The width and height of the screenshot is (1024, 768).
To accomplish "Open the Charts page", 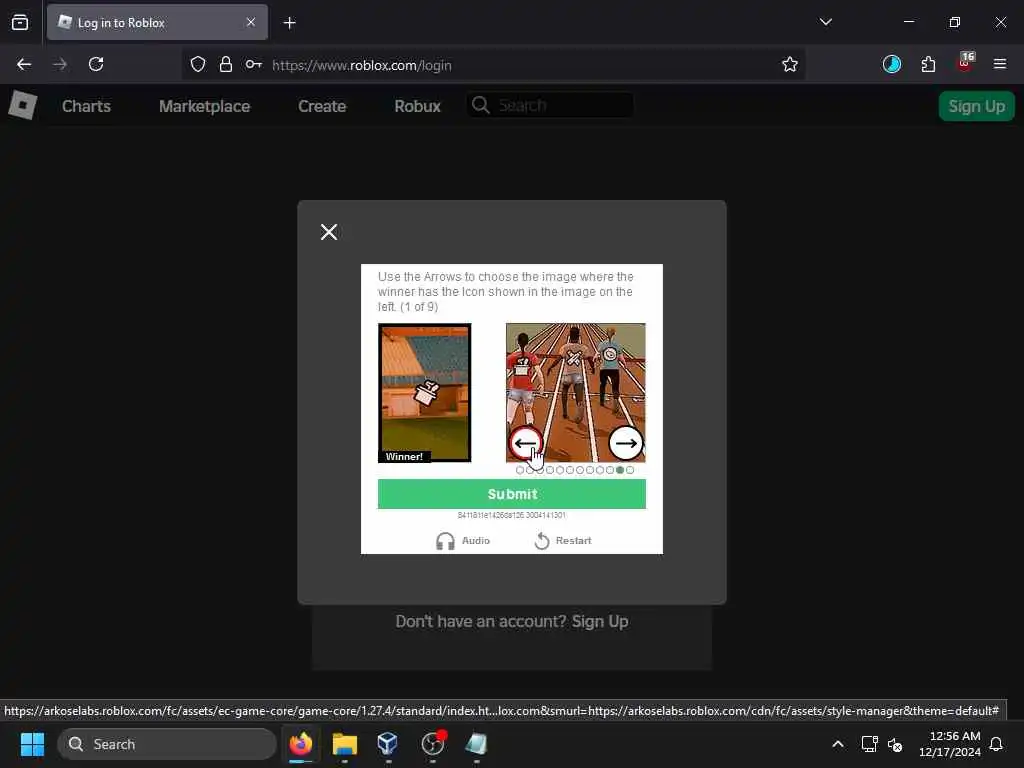I will coord(86,106).
